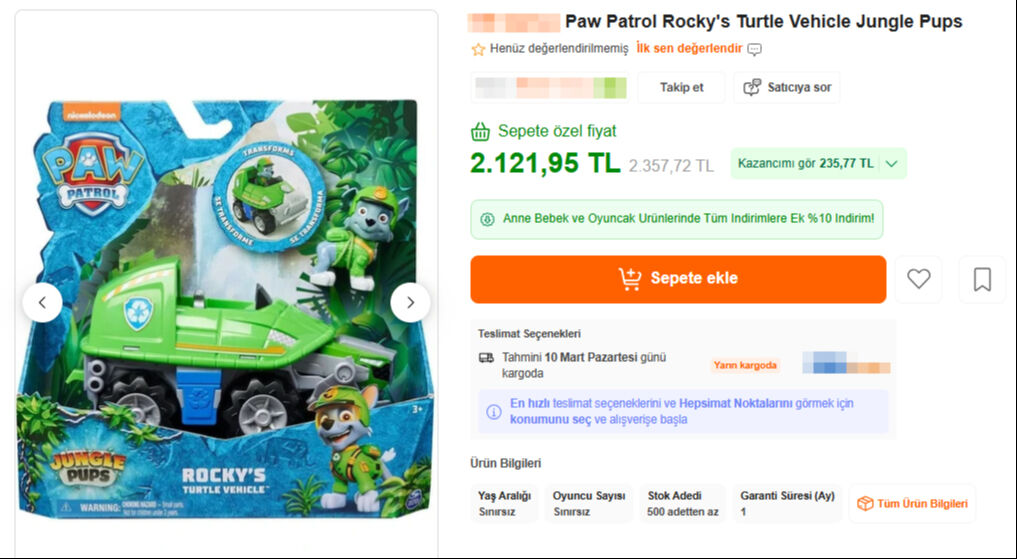The height and width of the screenshot is (559, 1017).
Task: Add product to favorites with heart icon
Action: pos(918,279)
